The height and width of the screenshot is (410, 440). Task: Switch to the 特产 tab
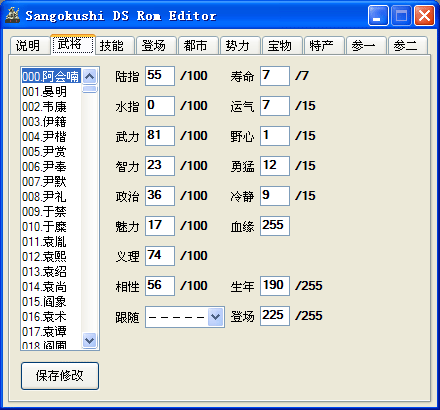(x=324, y=46)
